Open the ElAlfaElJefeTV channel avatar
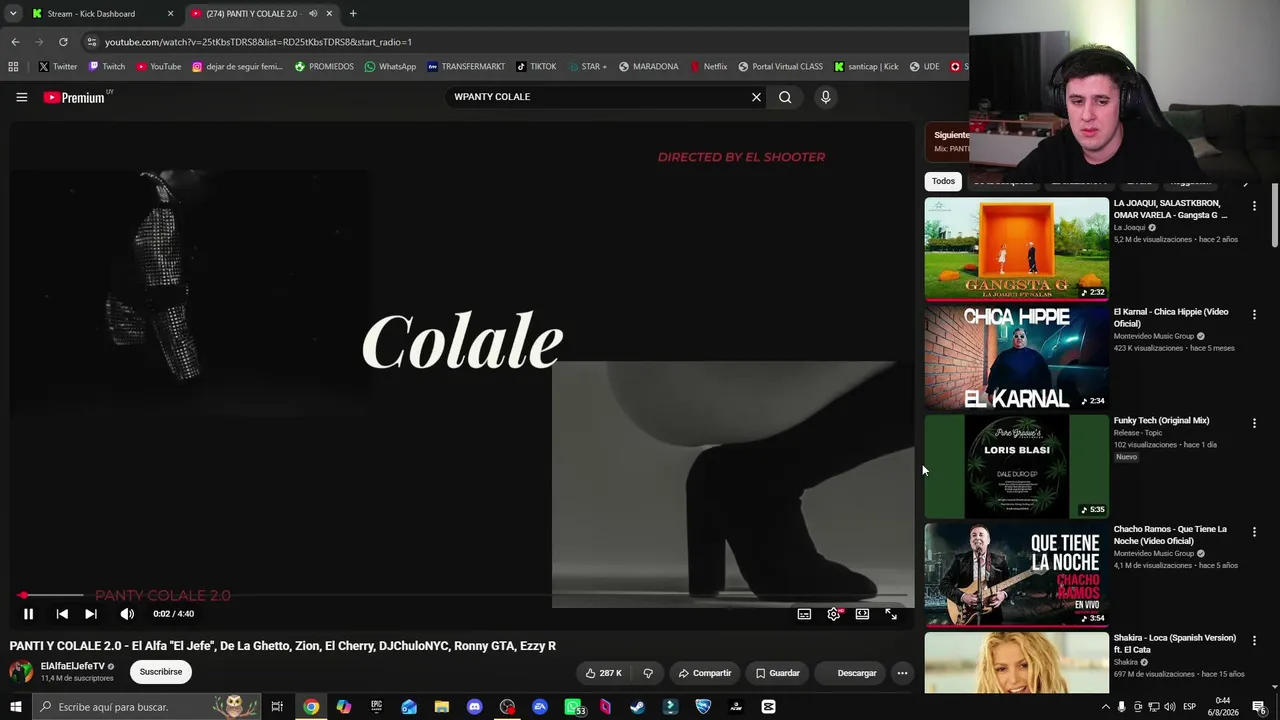This screenshot has width=1280, height=720. (x=21, y=672)
